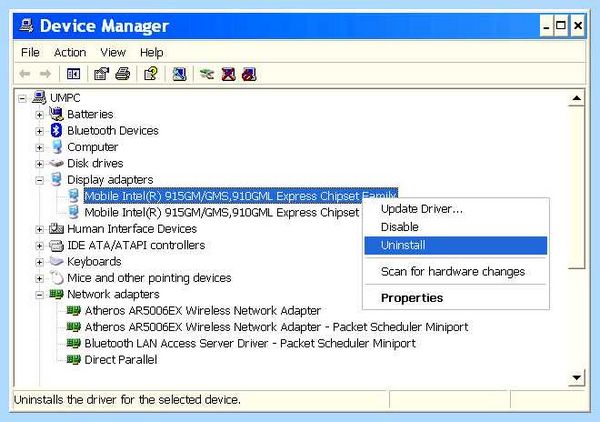The height and width of the screenshot is (422, 600).
Task: Collapse the Display adapters node
Action: [39, 180]
